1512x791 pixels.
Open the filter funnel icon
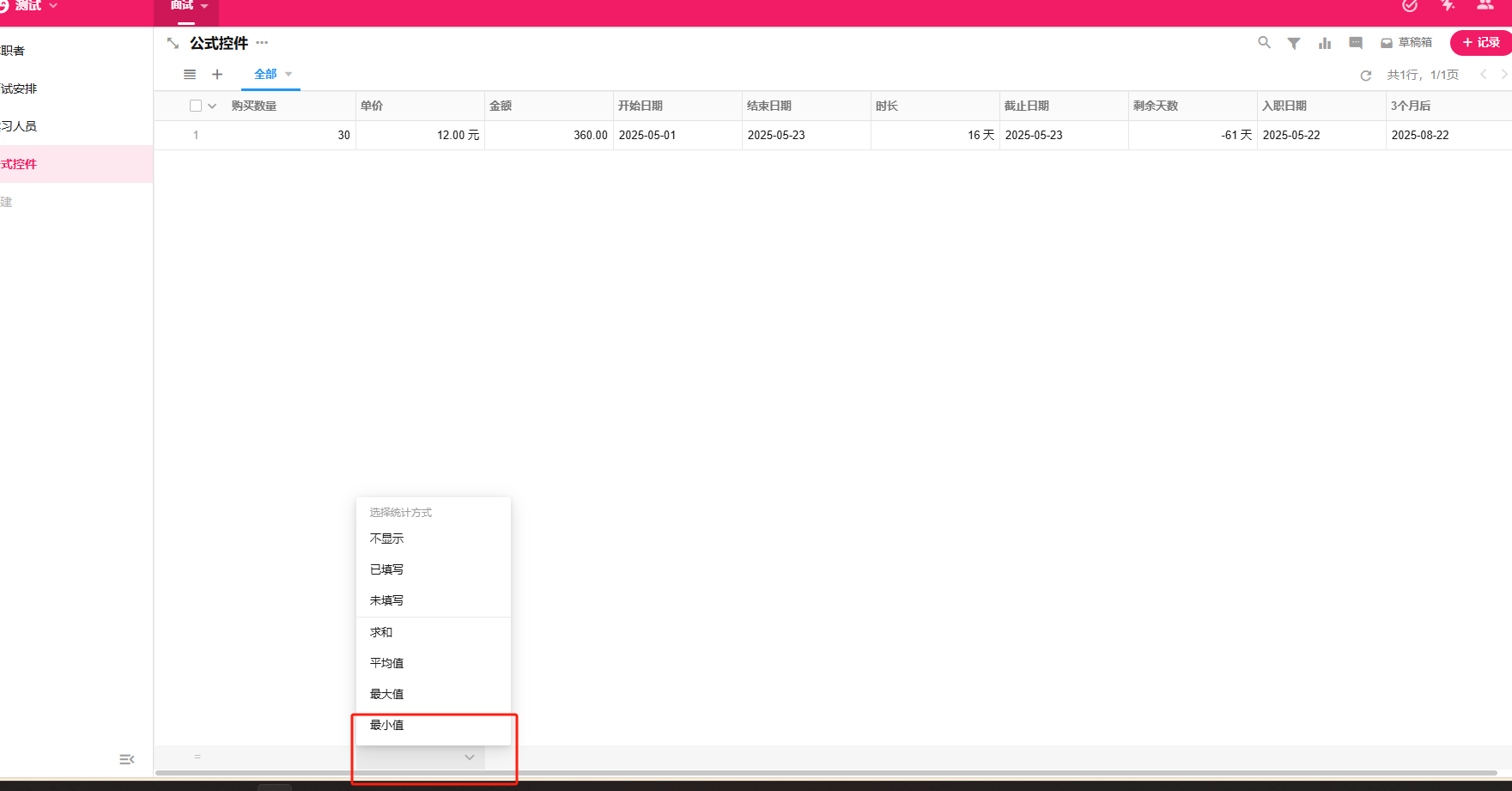pos(1293,43)
